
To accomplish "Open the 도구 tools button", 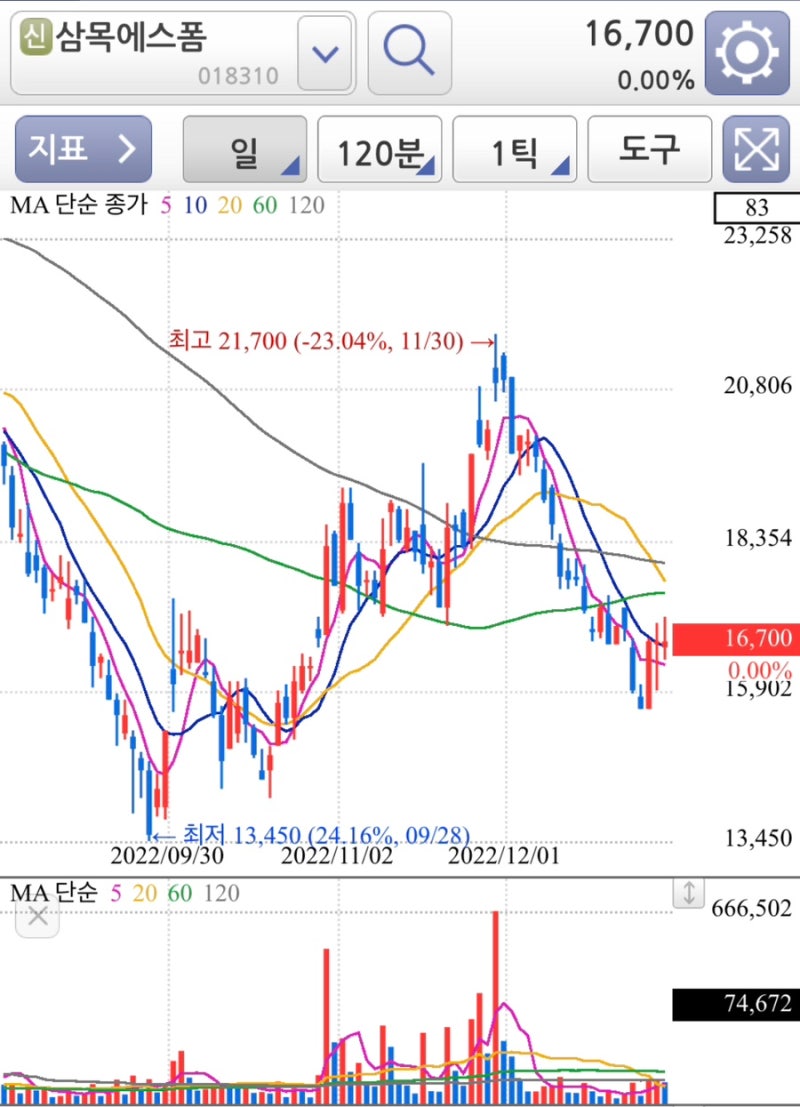I will click(649, 149).
